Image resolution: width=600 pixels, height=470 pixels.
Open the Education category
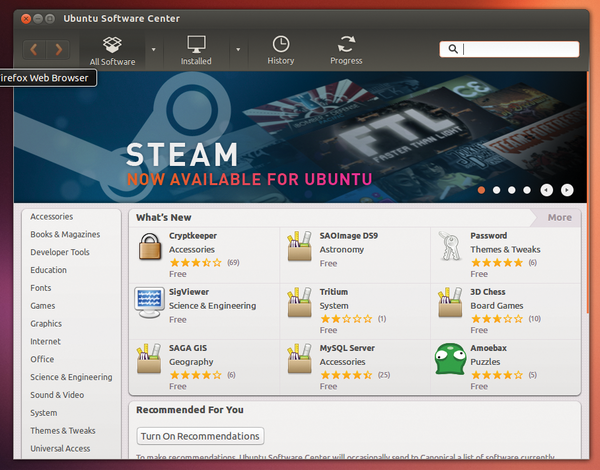click(x=49, y=270)
